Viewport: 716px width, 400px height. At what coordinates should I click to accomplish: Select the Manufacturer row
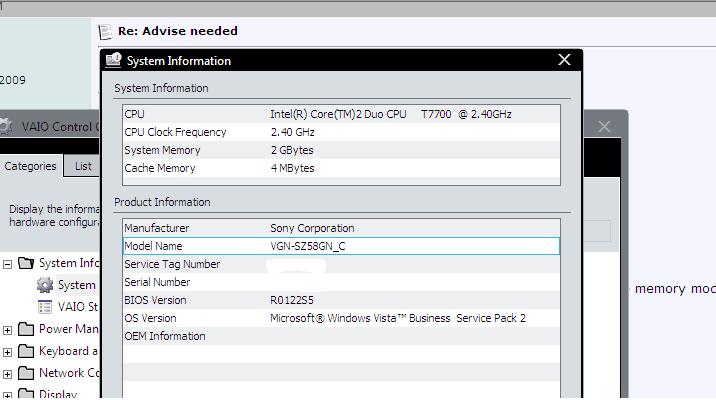pyautogui.click(x=341, y=228)
